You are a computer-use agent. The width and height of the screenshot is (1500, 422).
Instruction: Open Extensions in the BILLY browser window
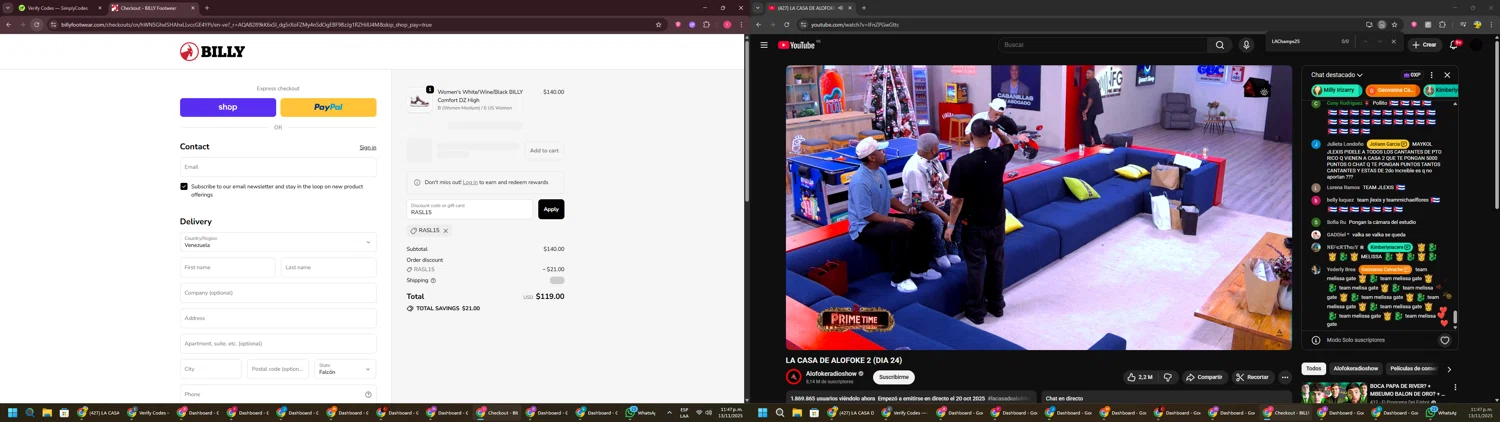[x=706, y=24]
